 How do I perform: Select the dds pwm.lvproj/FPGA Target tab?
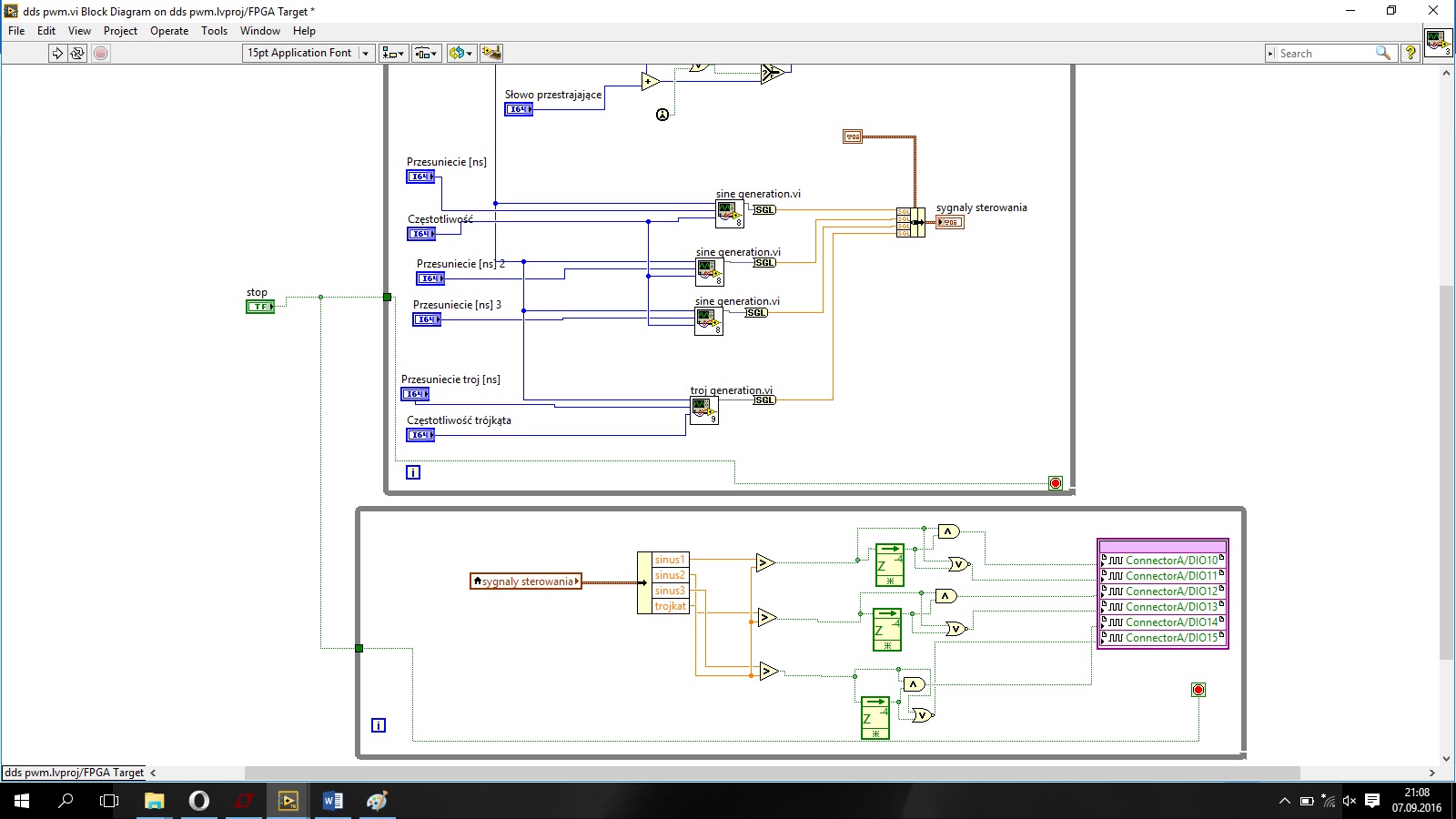coord(75,772)
